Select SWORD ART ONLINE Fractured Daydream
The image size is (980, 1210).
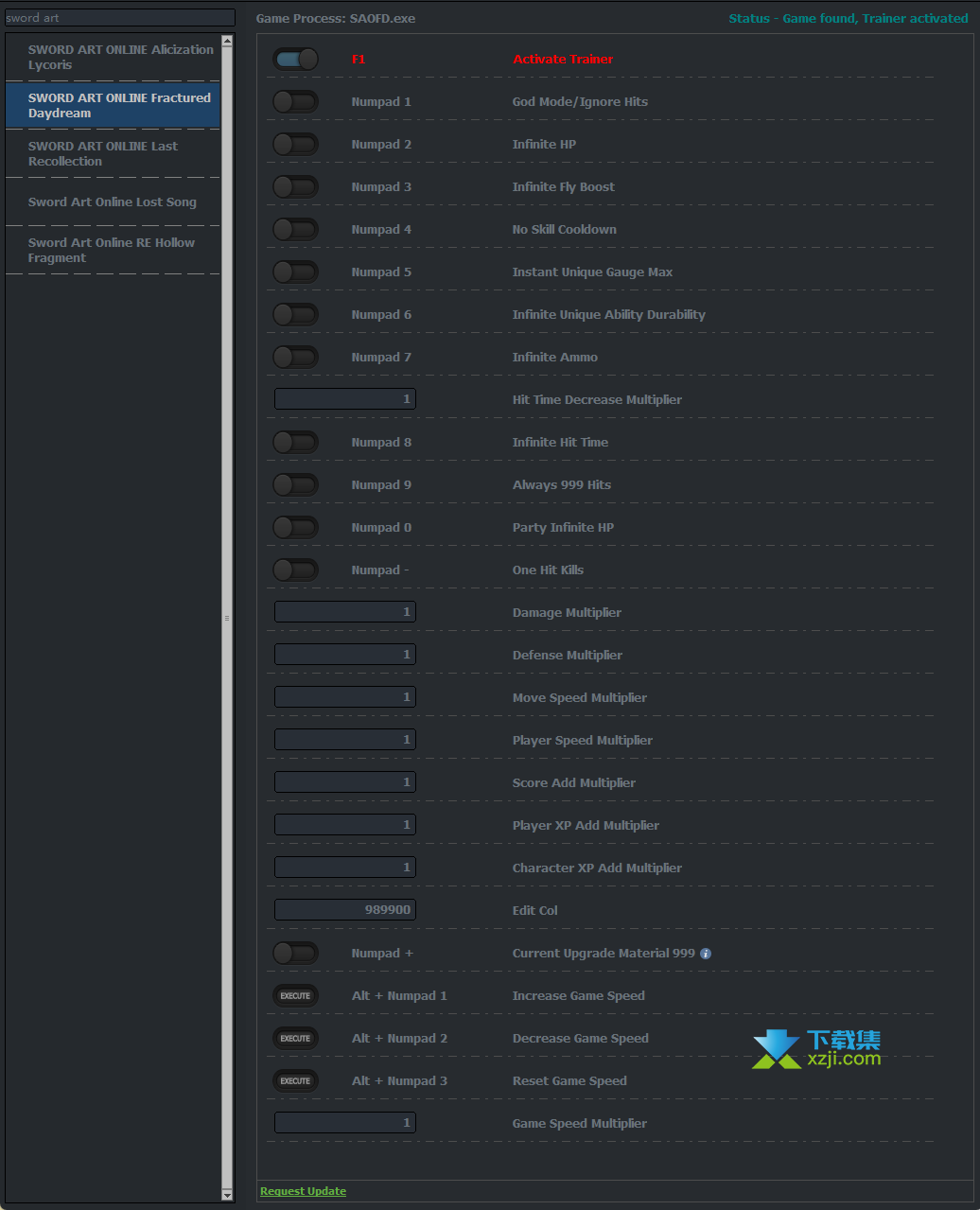(113, 105)
